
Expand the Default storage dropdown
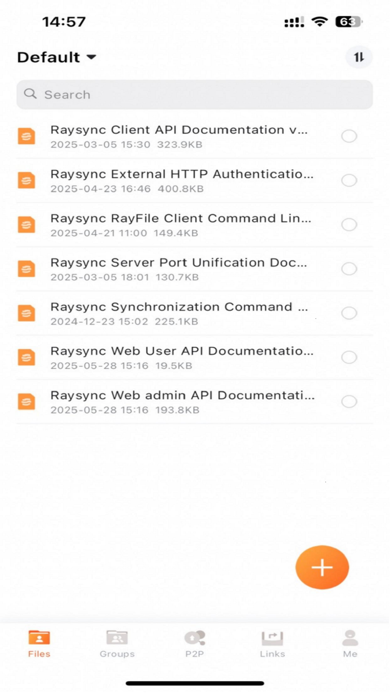pos(56,57)
